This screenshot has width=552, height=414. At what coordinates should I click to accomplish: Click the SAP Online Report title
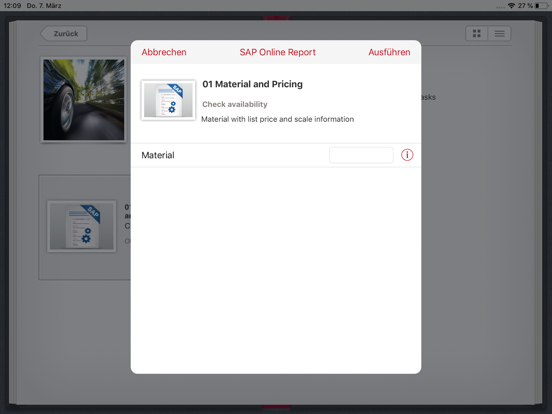tap(277, 52)
